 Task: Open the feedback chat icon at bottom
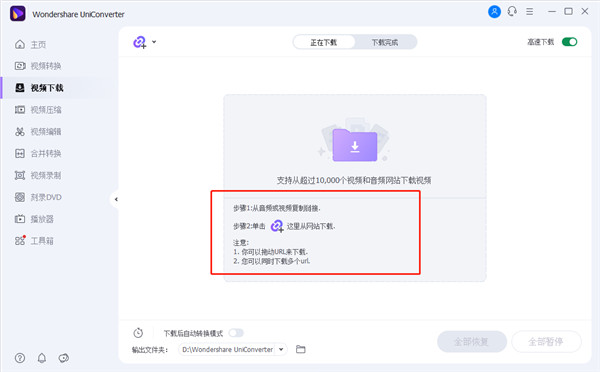[64, 358]
